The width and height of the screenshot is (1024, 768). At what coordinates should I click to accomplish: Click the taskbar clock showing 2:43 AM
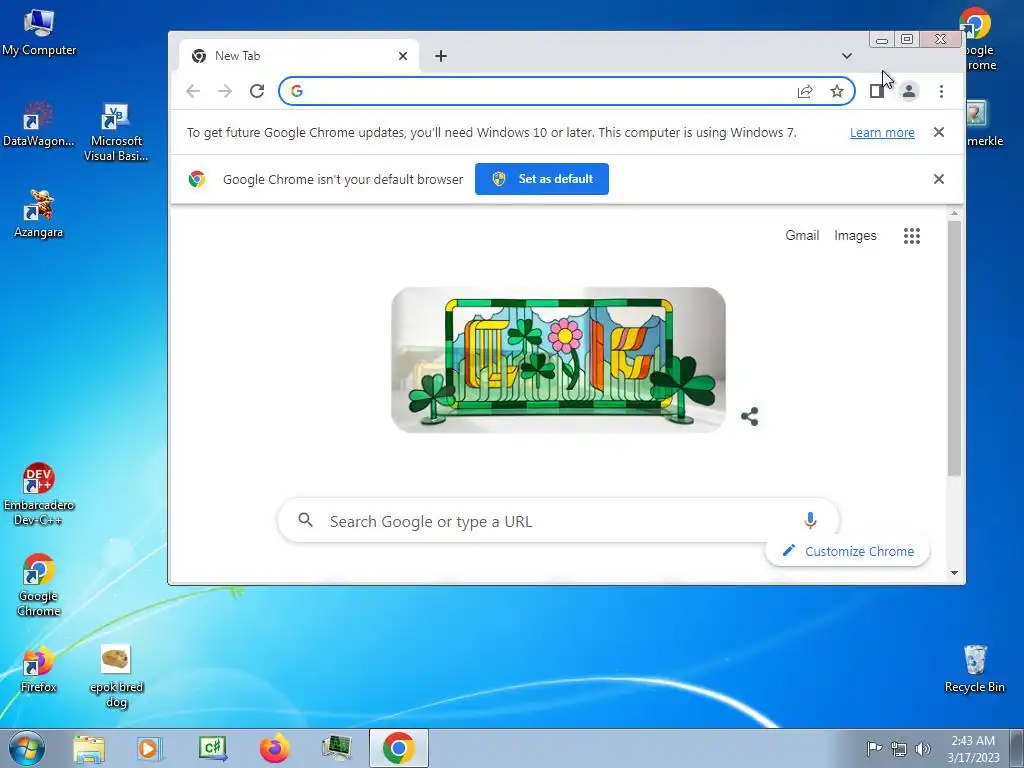tap(973, 749)
